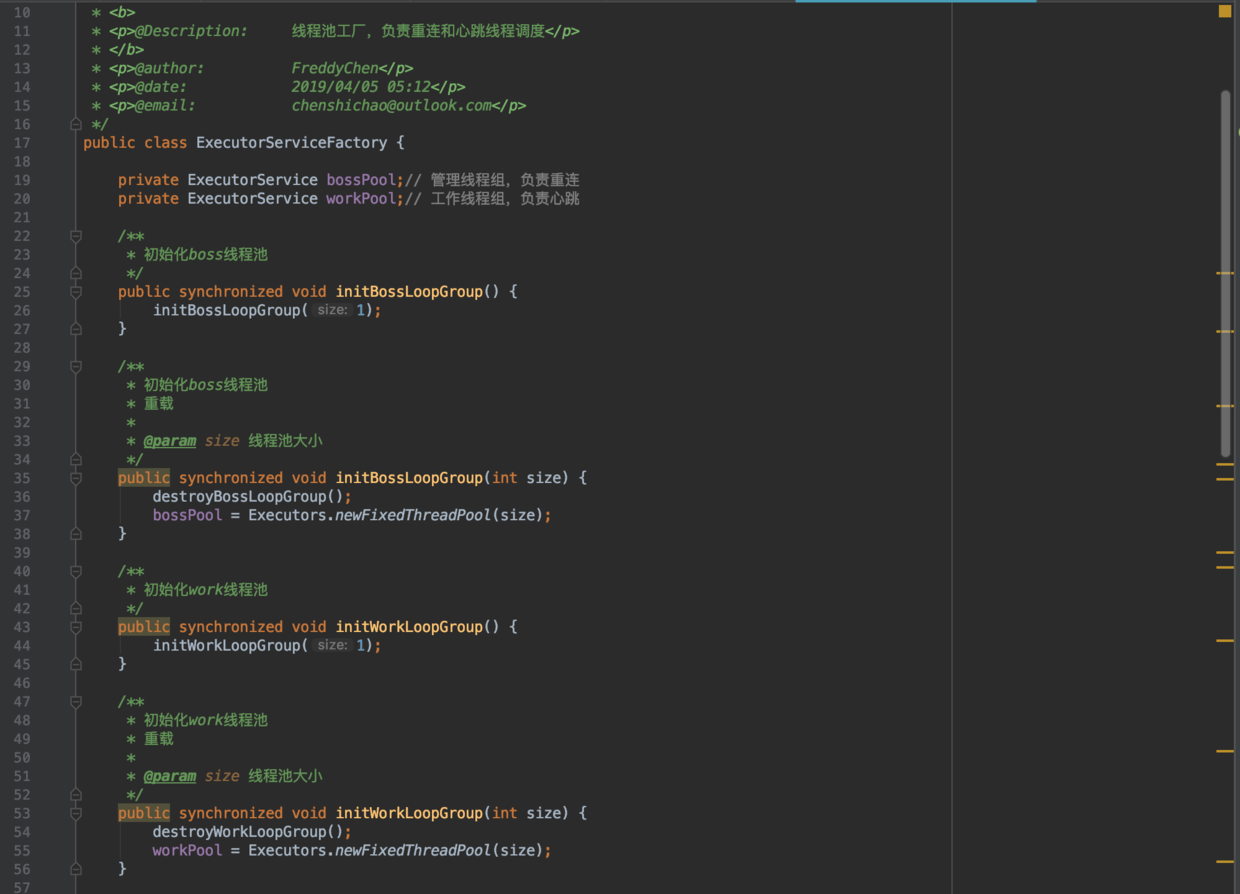The width and height of the screenshot is (1240, 894).
Task: Click the bossPool field name on line 37
Action: 187,514
